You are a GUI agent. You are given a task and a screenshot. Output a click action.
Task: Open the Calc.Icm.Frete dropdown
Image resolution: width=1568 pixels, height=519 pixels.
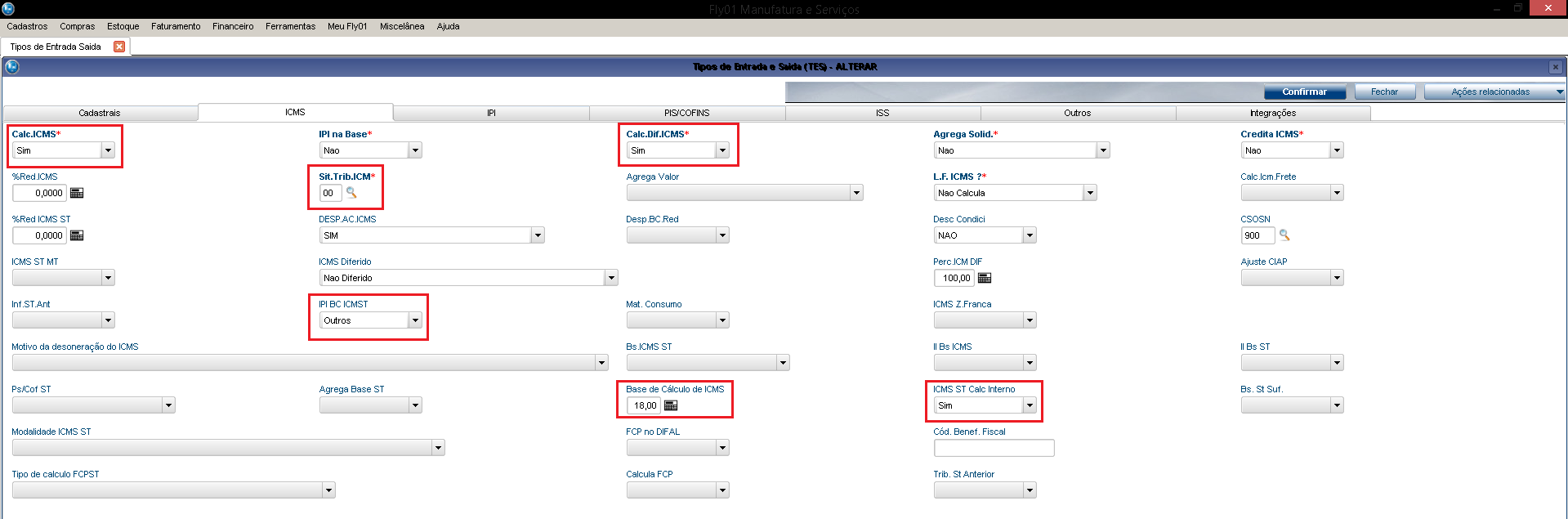(x=1337, y=193)
